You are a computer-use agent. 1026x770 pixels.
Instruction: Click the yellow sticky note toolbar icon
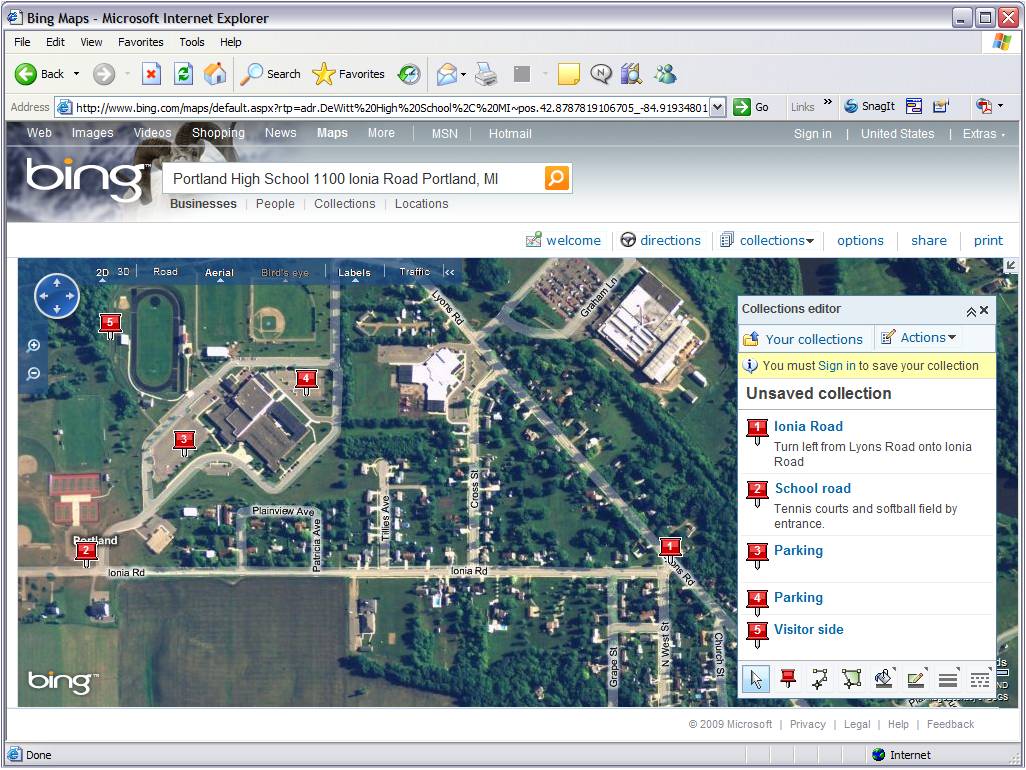click(x=568, y=74)
